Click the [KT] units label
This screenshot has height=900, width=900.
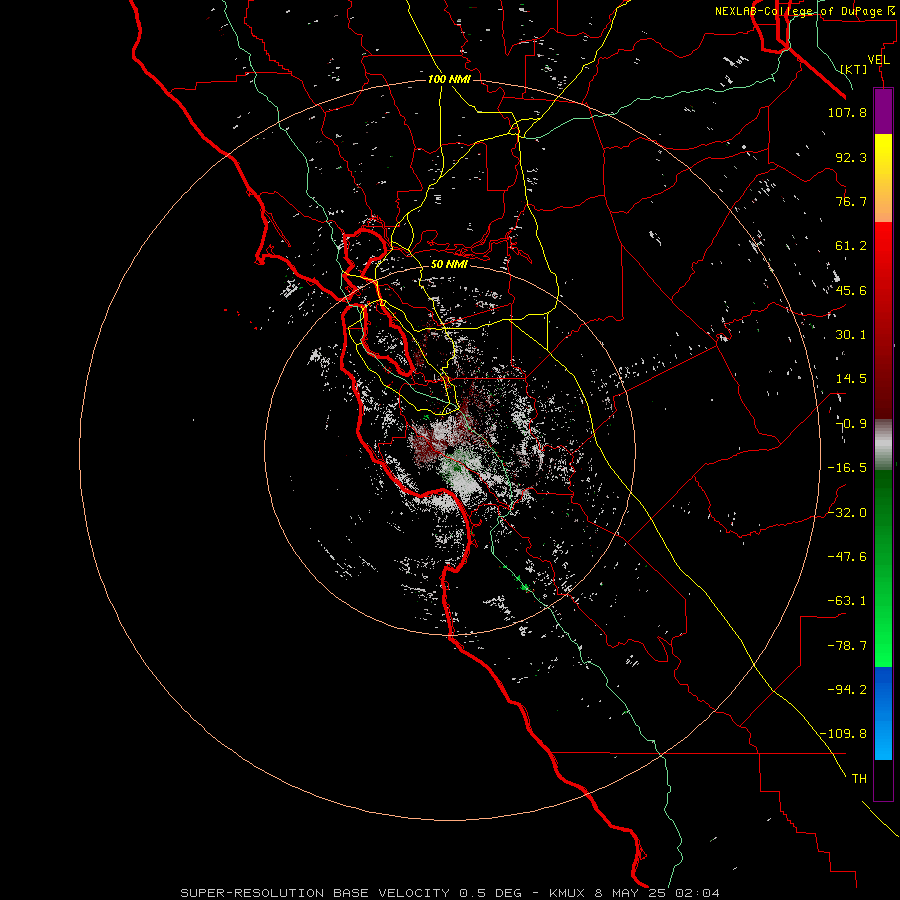pyautogui.click(x=854, y=69)
